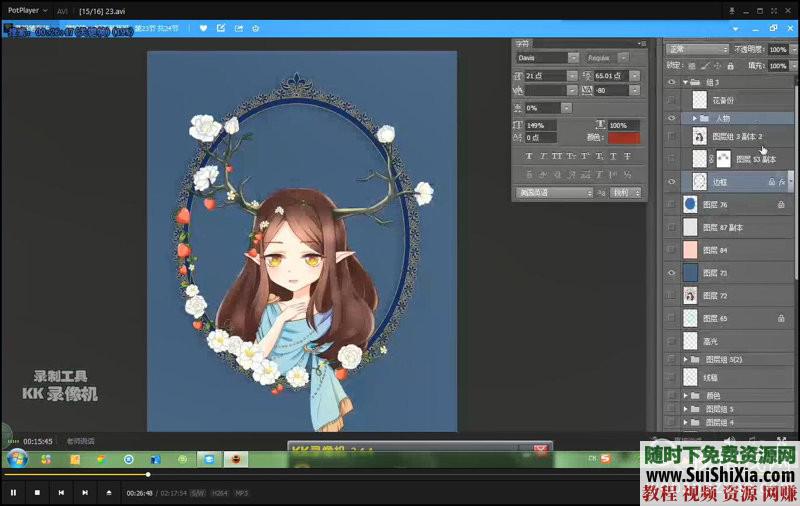Image resolution: width=800 pixels, height=506 pixels.
Task: Click the stop playback button
Action: [37, 493]
